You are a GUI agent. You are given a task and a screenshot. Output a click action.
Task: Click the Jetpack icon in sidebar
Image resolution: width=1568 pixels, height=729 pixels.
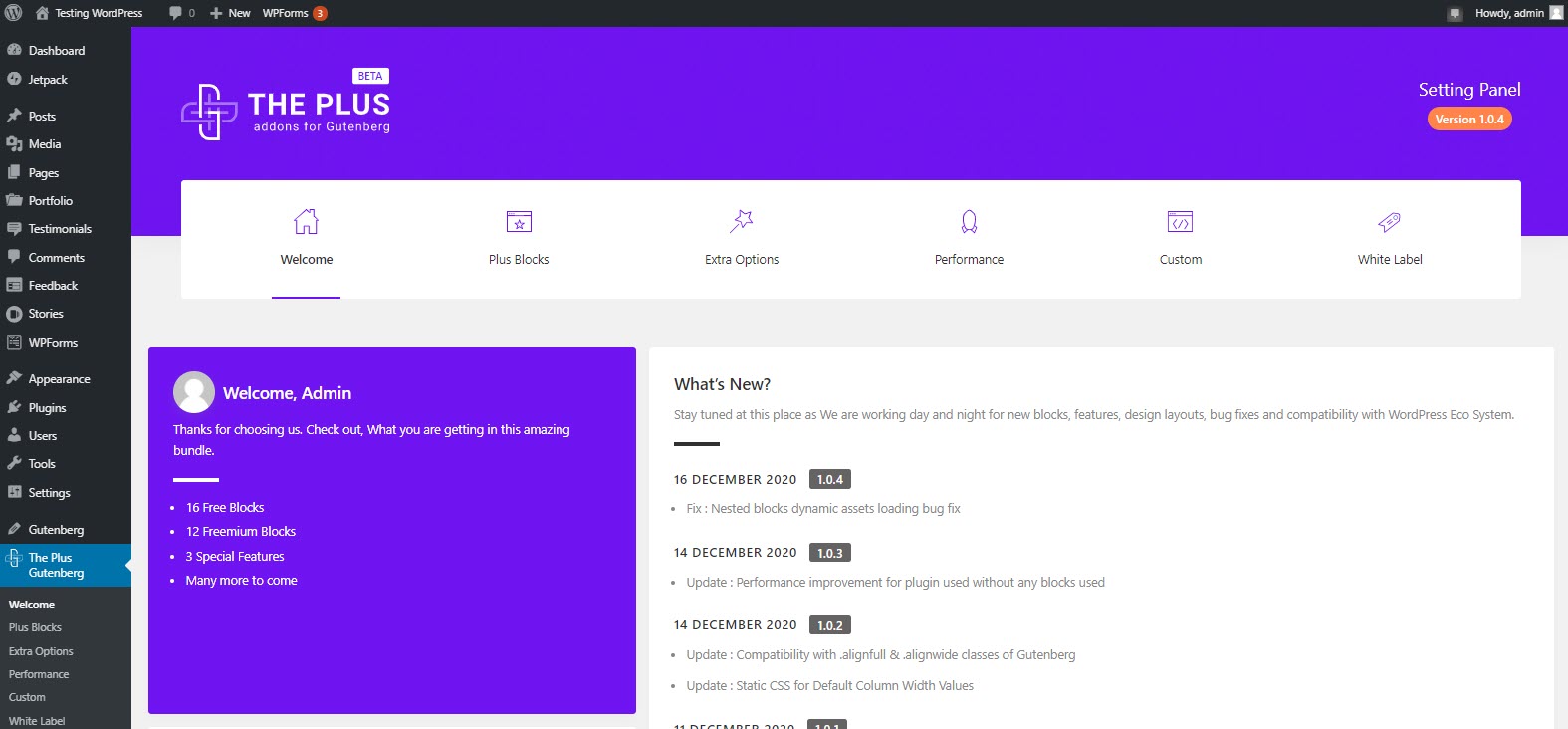pyautogui.click(x=14, y=79)
